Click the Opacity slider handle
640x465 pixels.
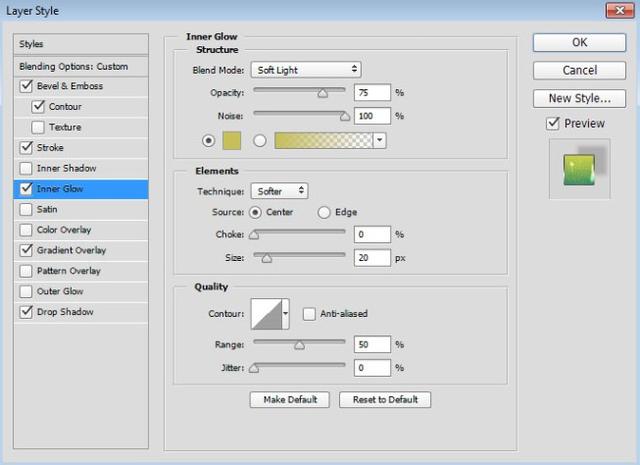[x=322, y=93]
